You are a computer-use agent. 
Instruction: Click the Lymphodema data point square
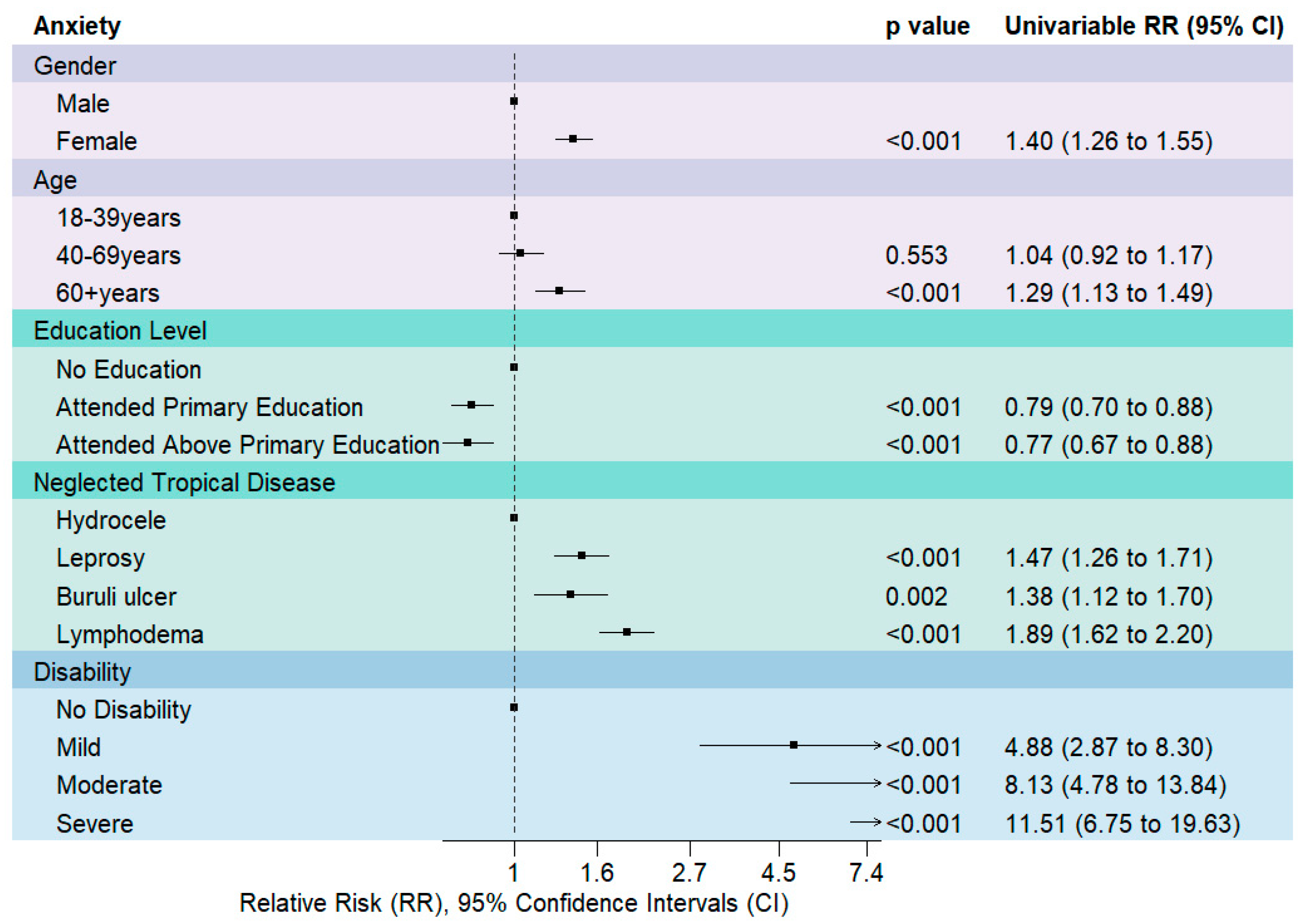(x=626, y=632)
